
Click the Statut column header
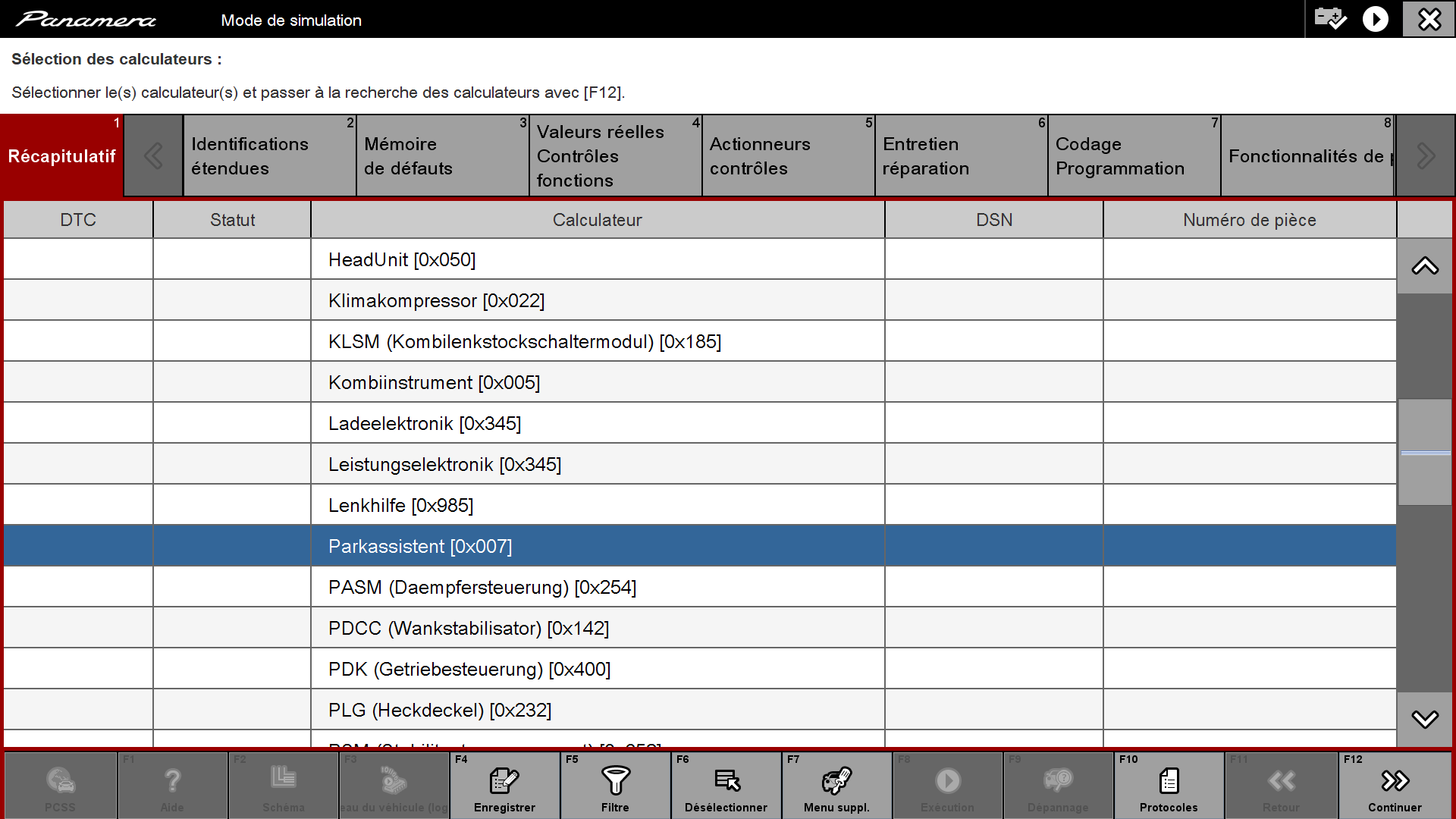[x=232, y=220]
